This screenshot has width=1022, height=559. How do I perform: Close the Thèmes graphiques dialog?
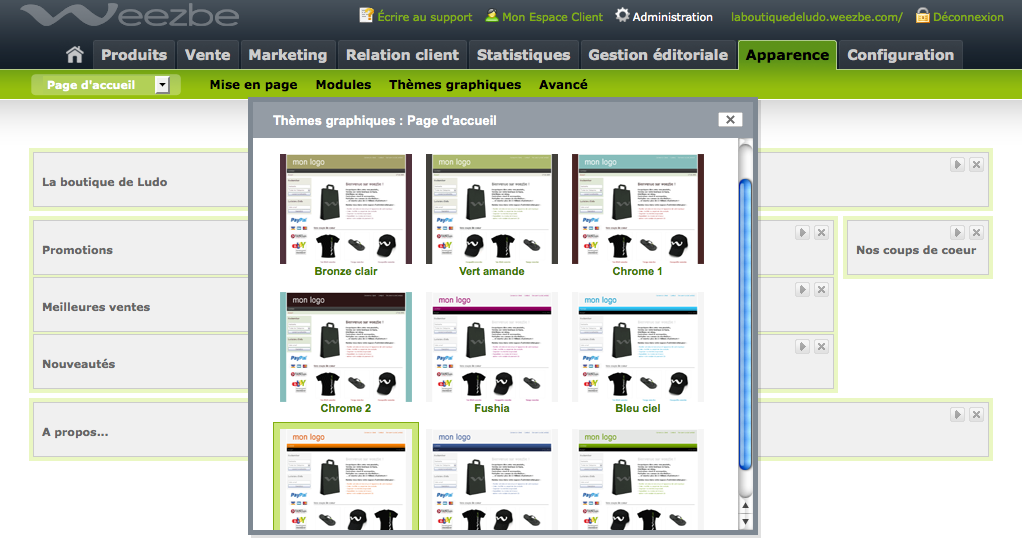730,120
